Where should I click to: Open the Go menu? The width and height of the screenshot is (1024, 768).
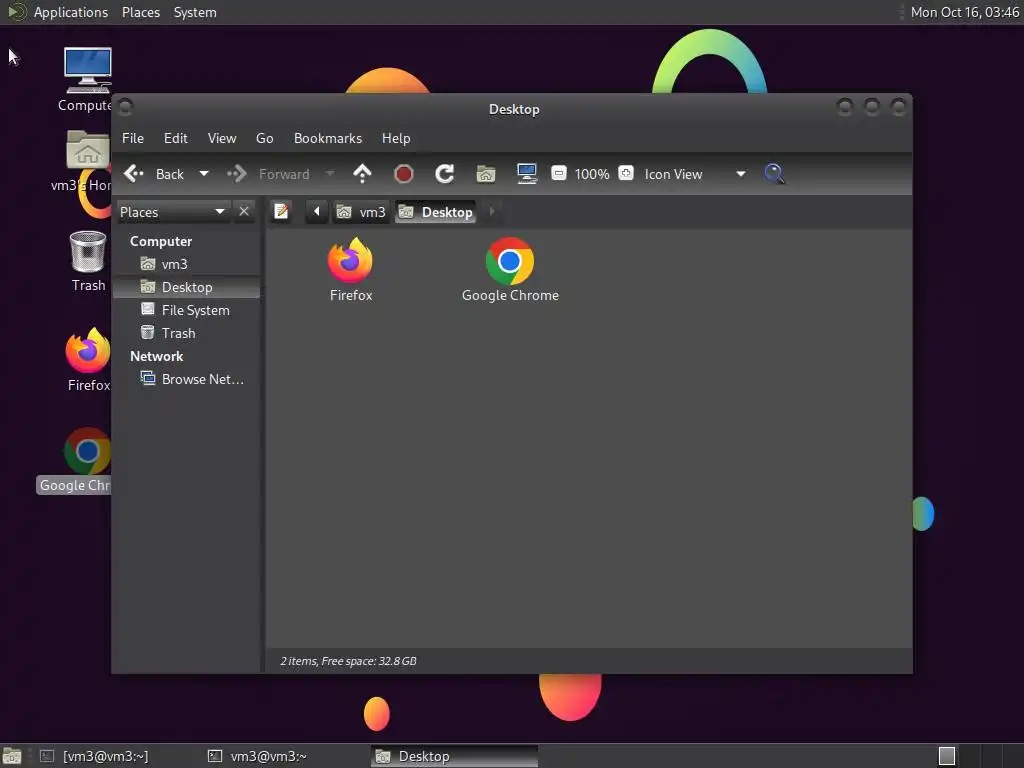click(264, 138)
